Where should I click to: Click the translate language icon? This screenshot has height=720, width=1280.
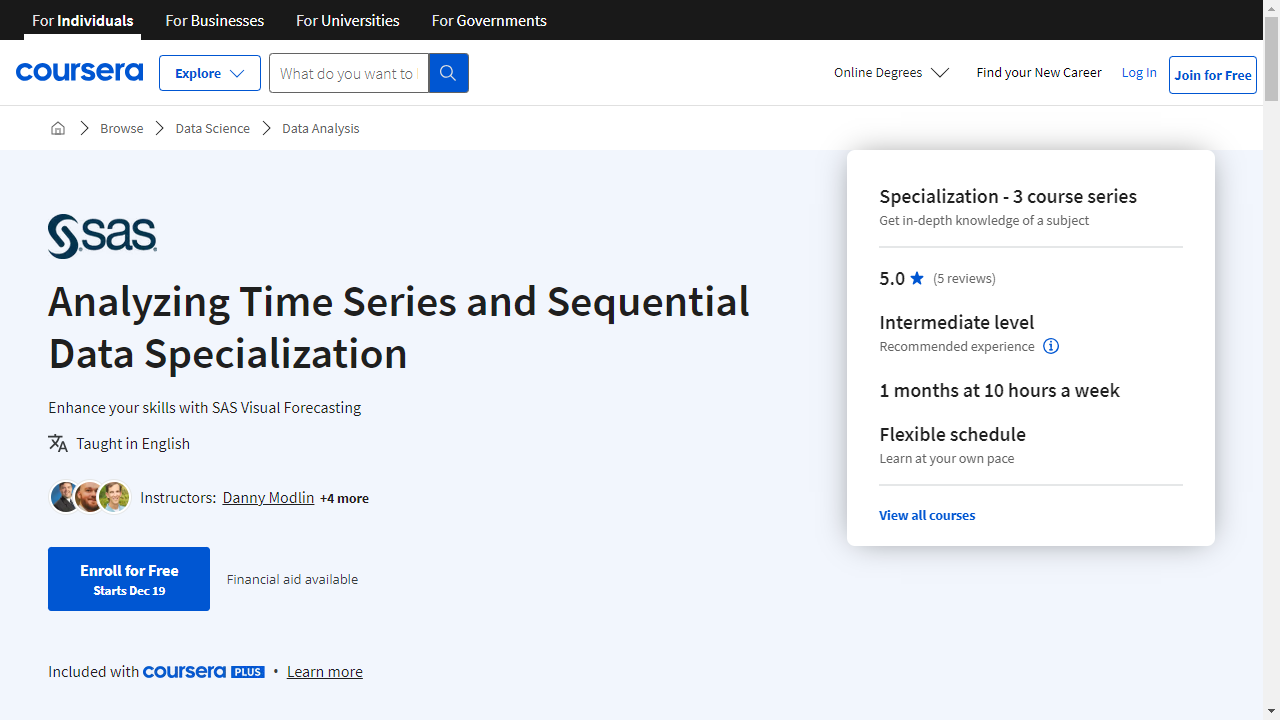58,443
